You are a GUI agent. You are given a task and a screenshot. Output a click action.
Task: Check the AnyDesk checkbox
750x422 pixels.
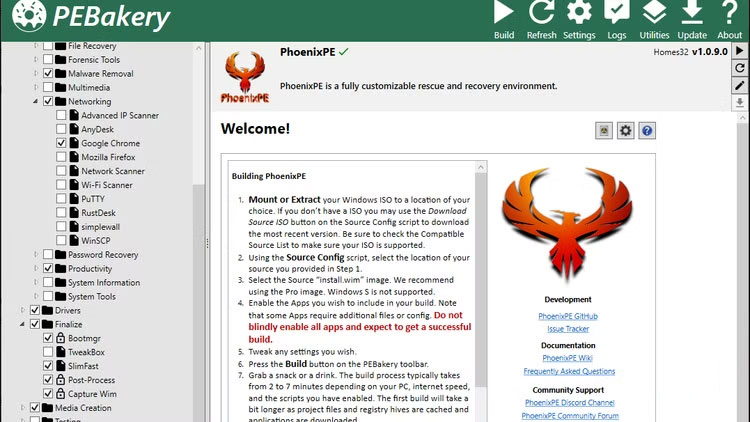[61, 129]
